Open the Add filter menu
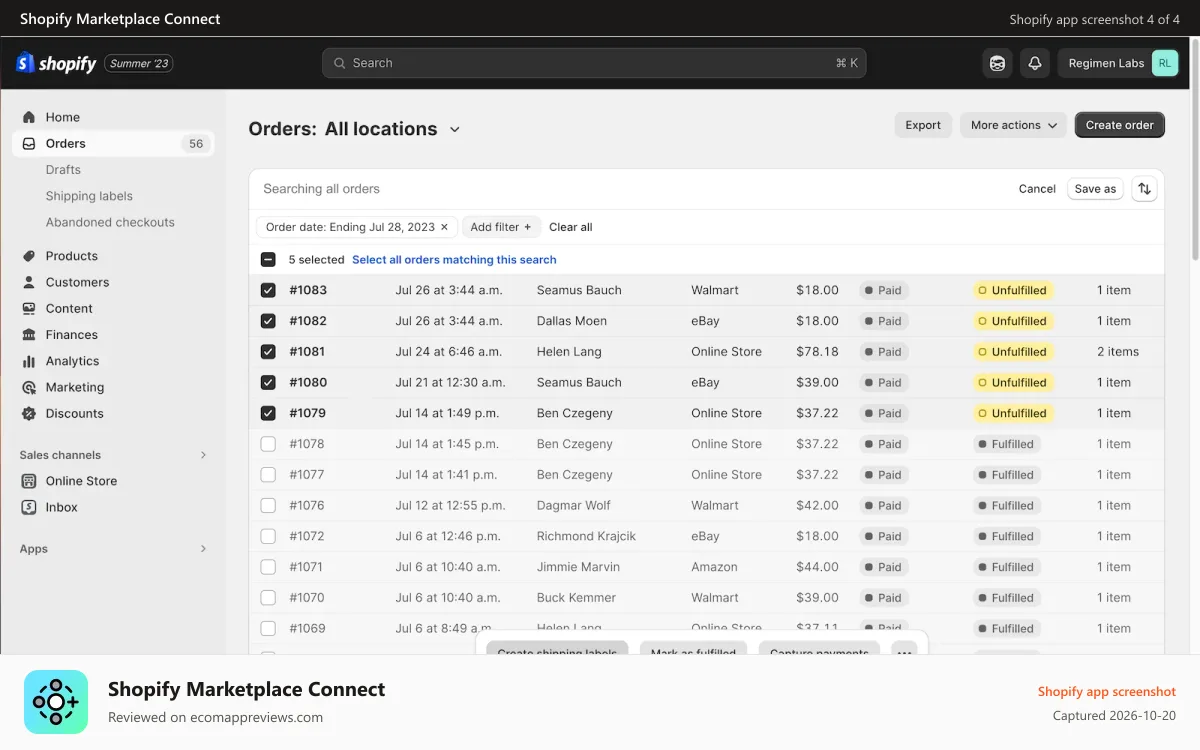This screenshot has width=1200, height=750. 501,227
